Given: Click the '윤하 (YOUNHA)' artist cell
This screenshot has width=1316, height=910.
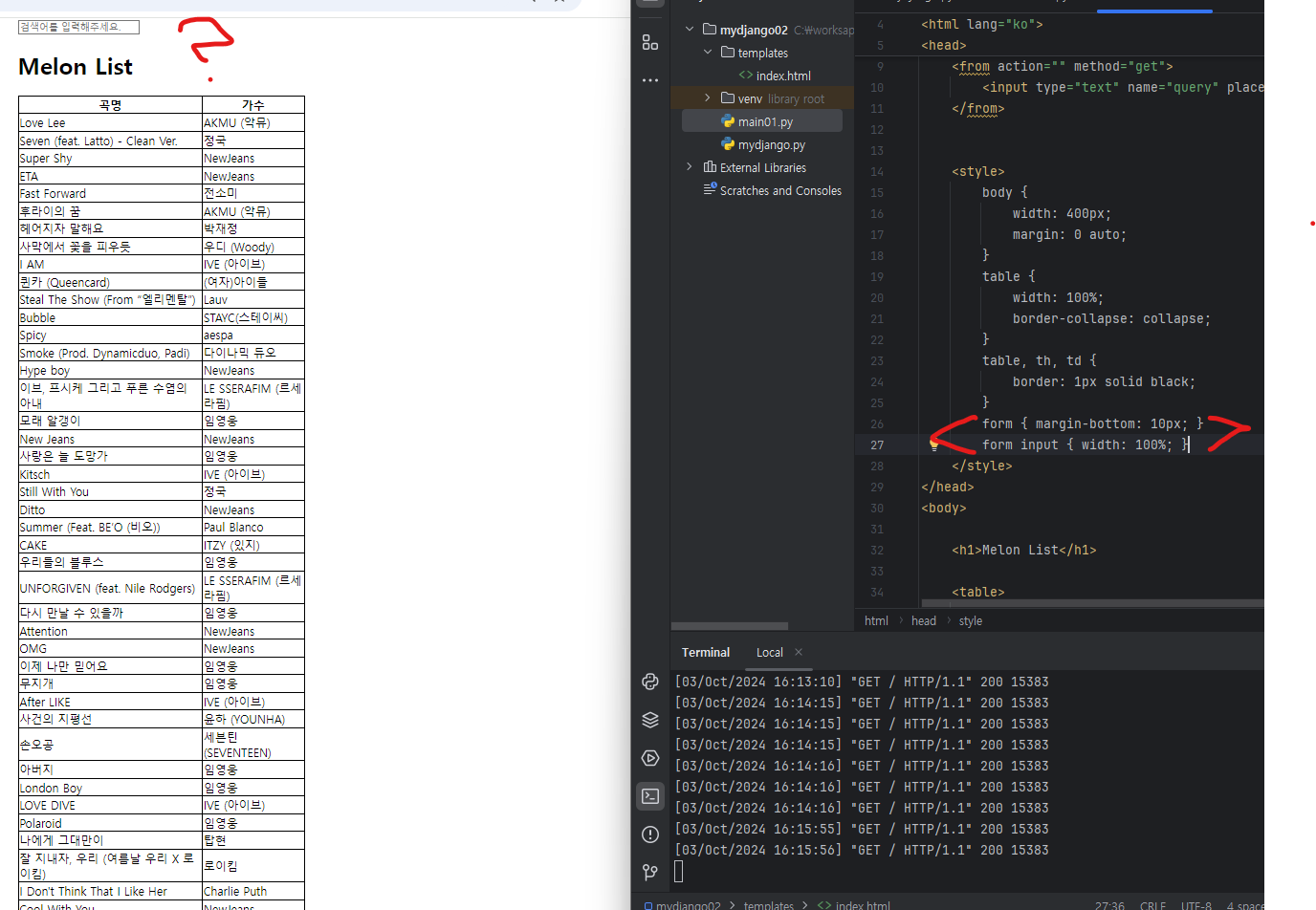Looking at the screenshot, I should [253, 719].
